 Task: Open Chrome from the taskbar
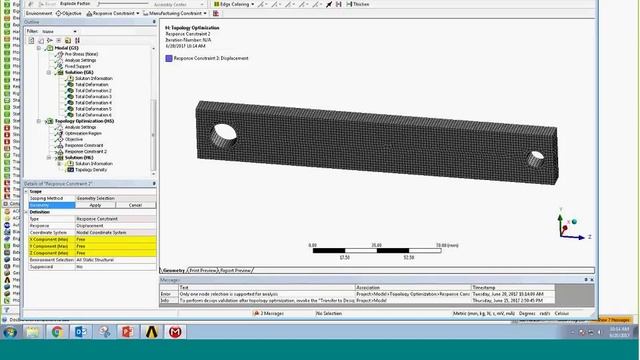pyautogui.click(x=57, y=332)
